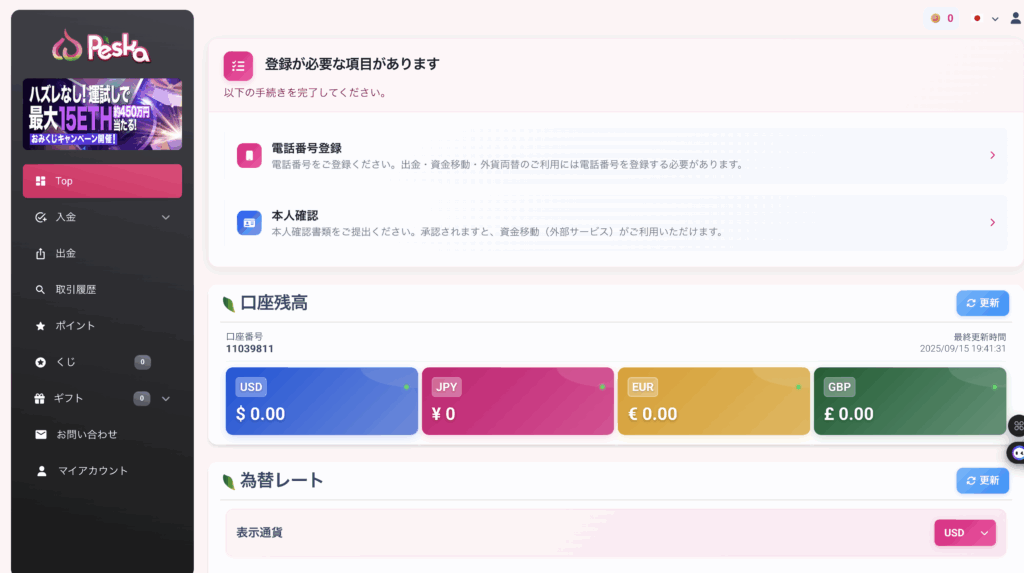Click the envelope icon for お問い合わせ
The image size is (1024, 573).
(41, 434)
